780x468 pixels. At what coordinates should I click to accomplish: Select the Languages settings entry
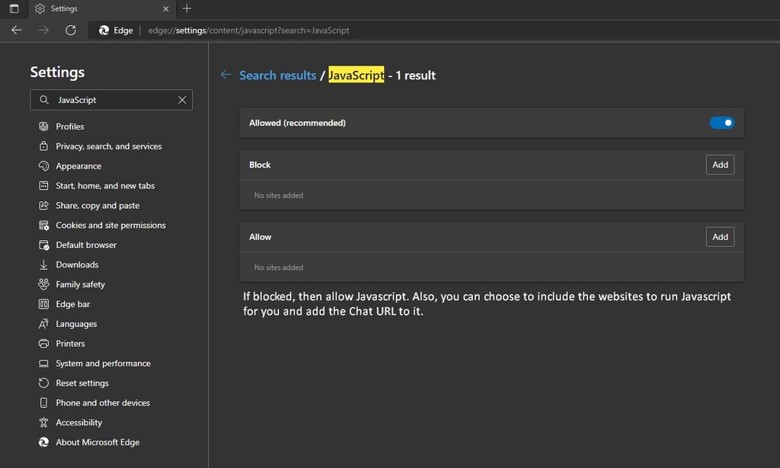click(x=76, y=324)
